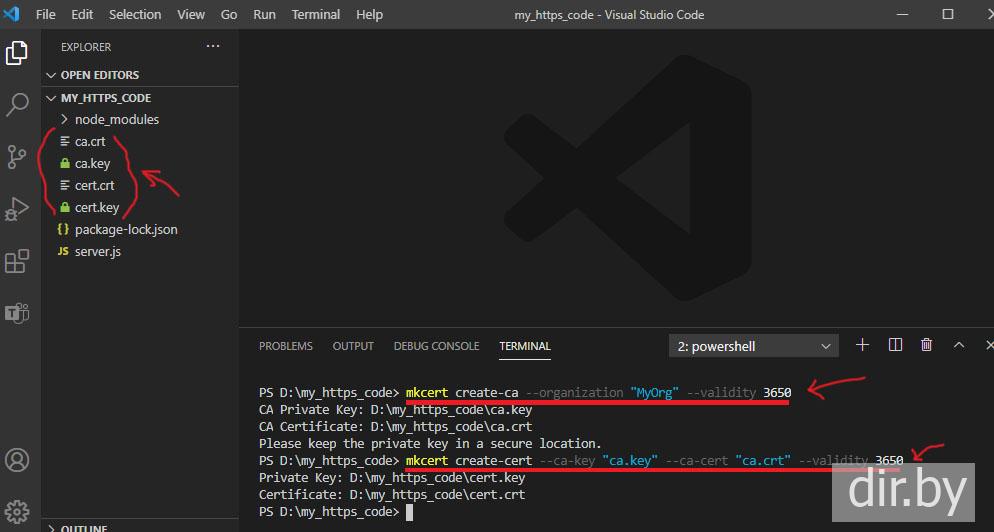Viewport: 994px width, 532px height.
Task: Switch to the PROBLEMS tab
Action: pos(285,346)
